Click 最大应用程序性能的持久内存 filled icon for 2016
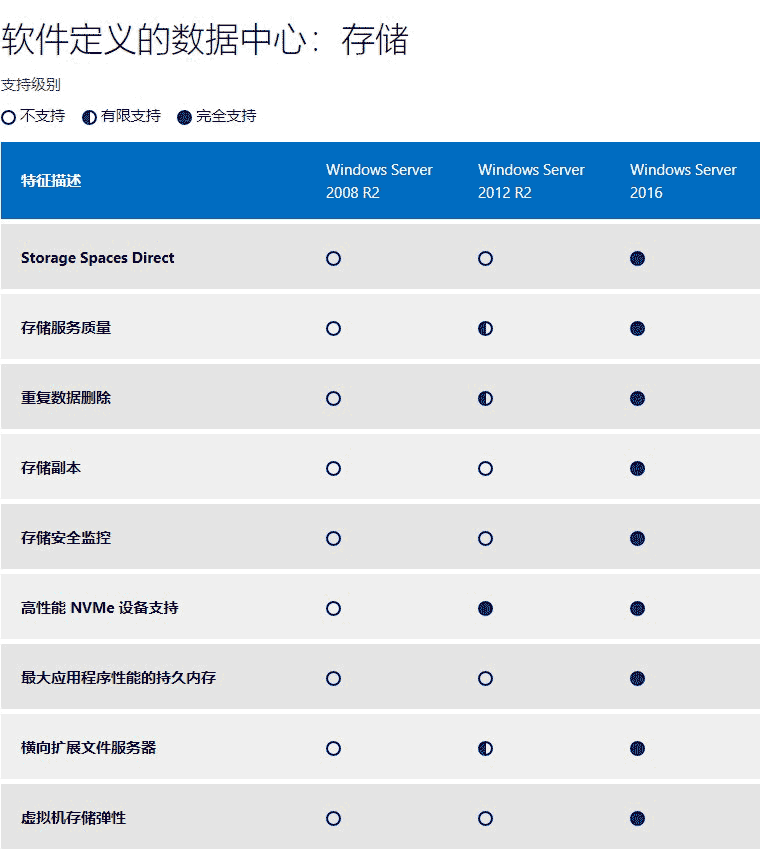Screen dimensions: 760x852 click(637, 678)
